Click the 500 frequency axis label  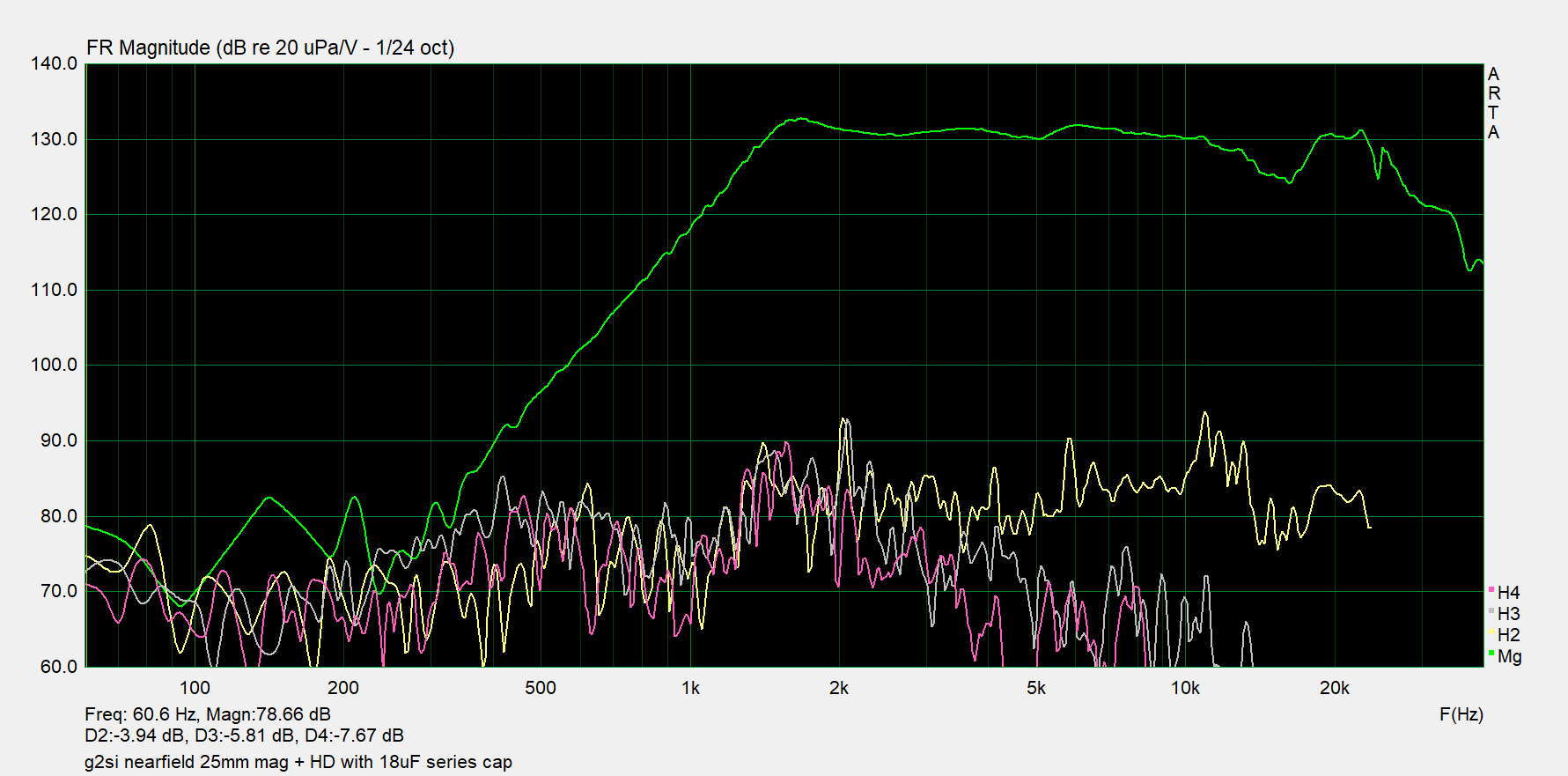[x=541, y=688]
